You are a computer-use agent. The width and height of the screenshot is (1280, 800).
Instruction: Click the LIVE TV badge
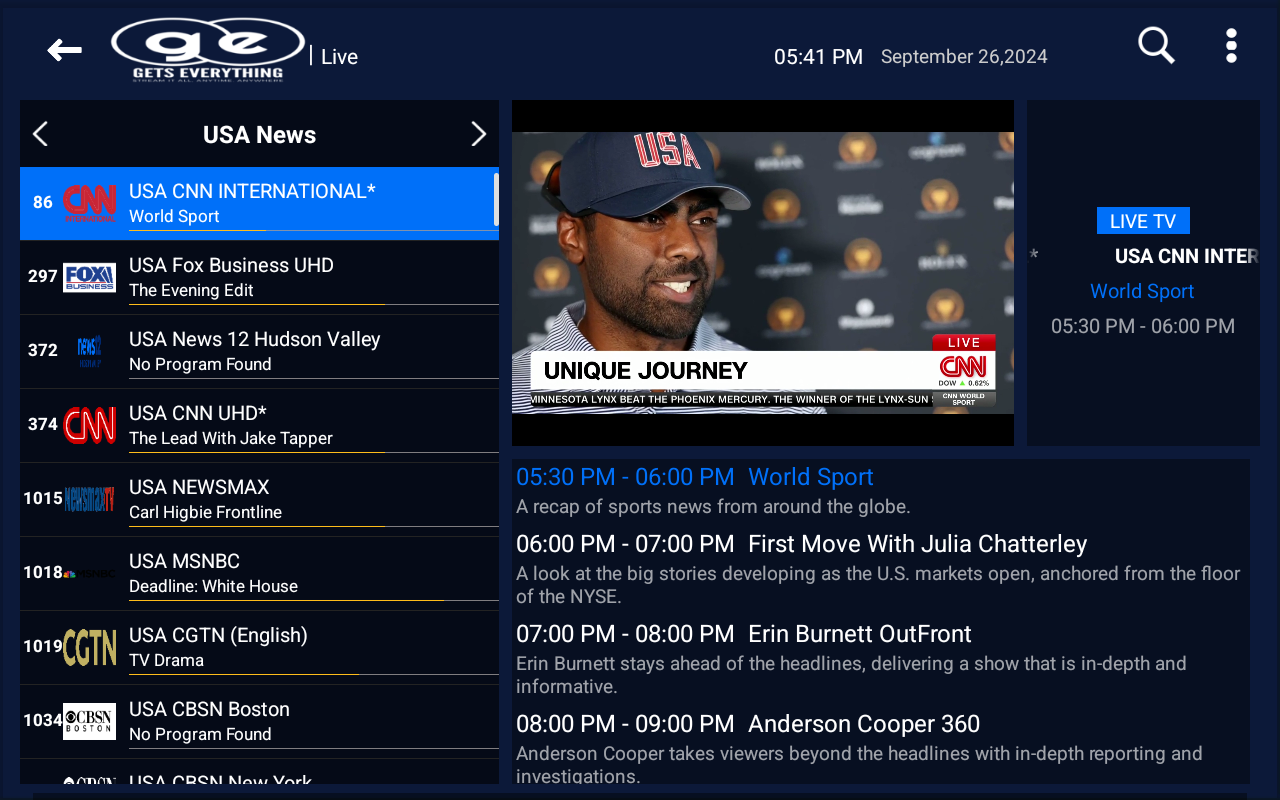tap(1143, 221)
